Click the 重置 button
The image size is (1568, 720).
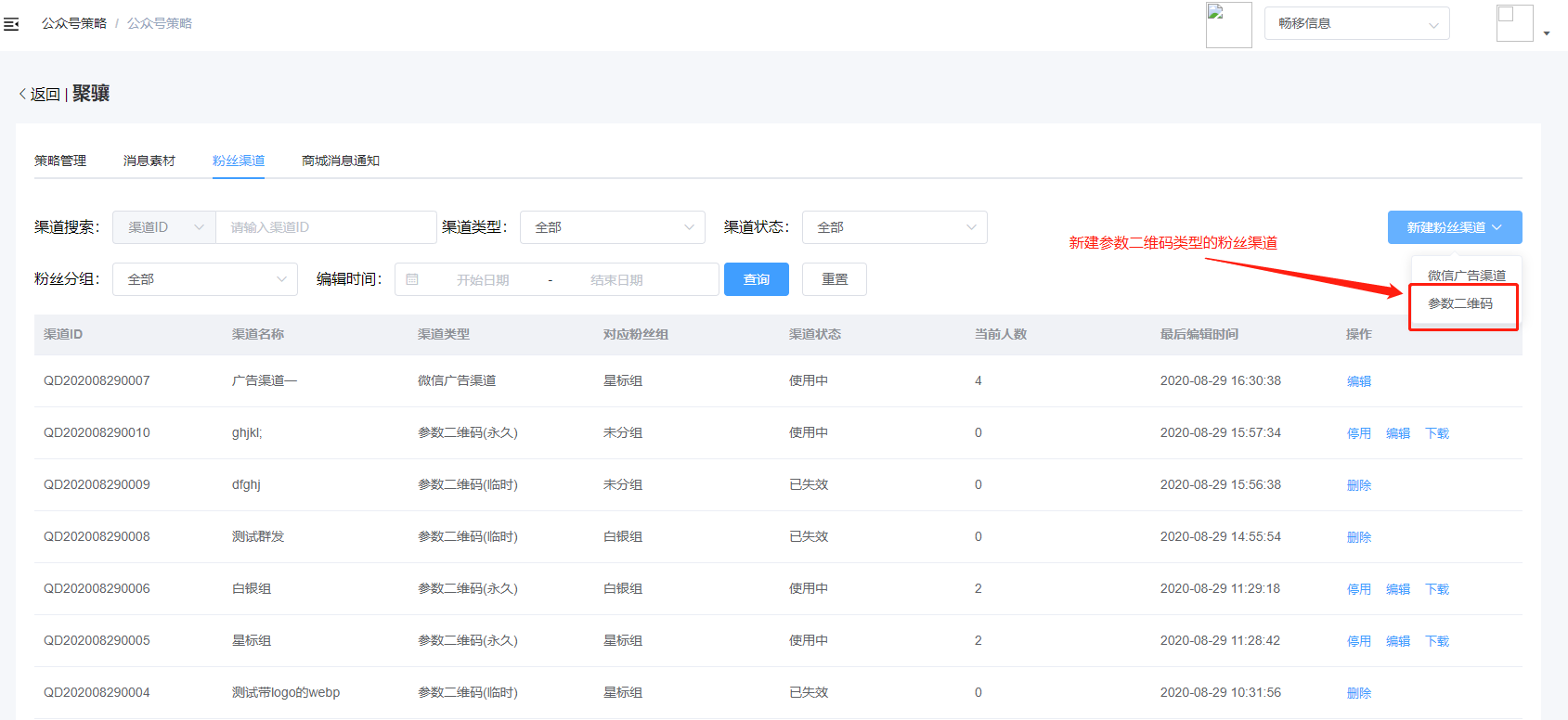coord(835,279)
